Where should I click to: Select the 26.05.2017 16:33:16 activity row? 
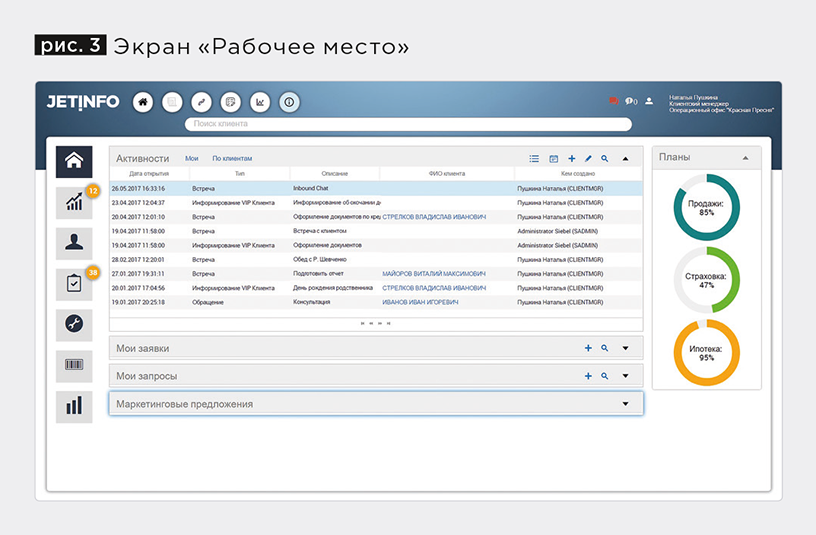tap(376, 188)
